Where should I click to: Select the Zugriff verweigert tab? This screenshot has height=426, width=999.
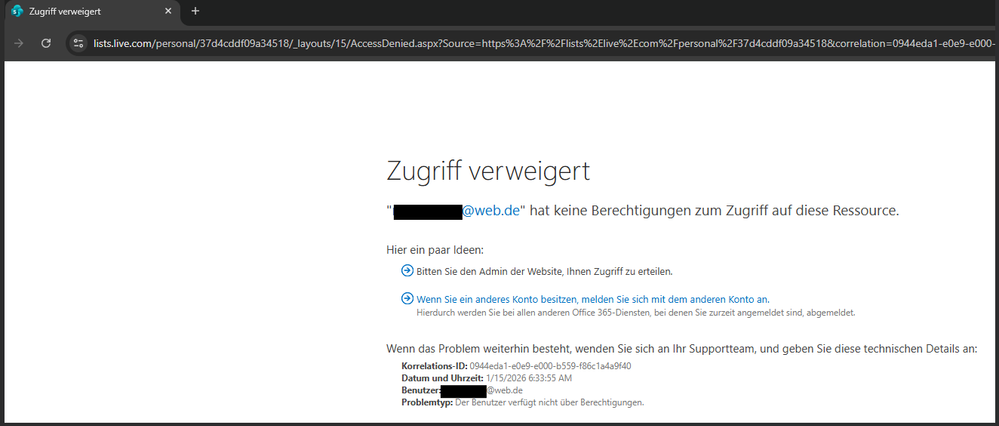click(92, 11)
